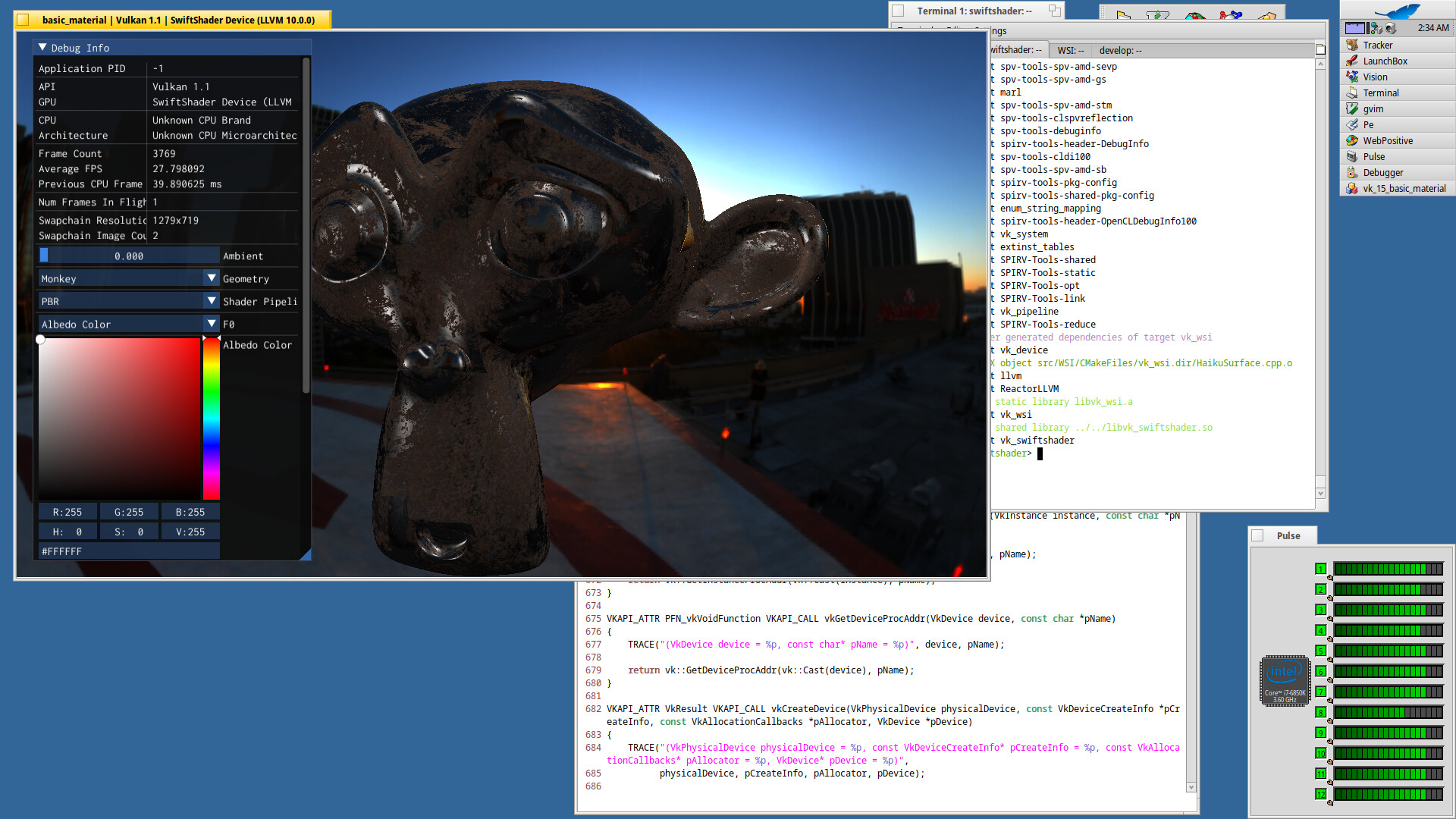The image size is (1456, 819).
Task: Click the 'vk_swiftshader' line in Terminal
Action: pos(1037,440)
